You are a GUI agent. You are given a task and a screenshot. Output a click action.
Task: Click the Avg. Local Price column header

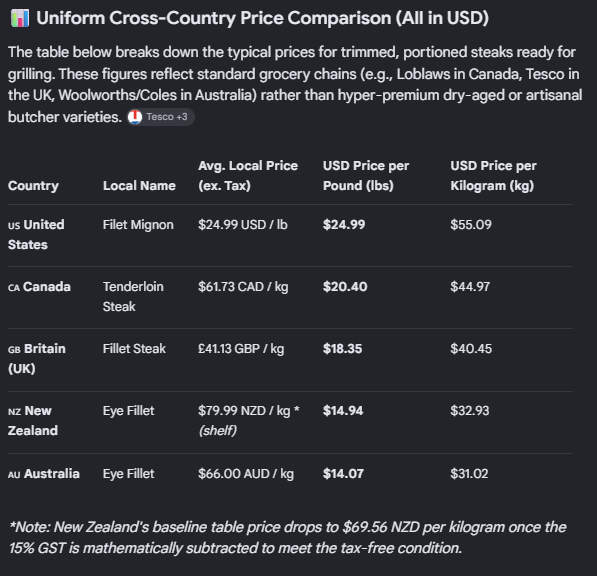(x=248, y=176)
